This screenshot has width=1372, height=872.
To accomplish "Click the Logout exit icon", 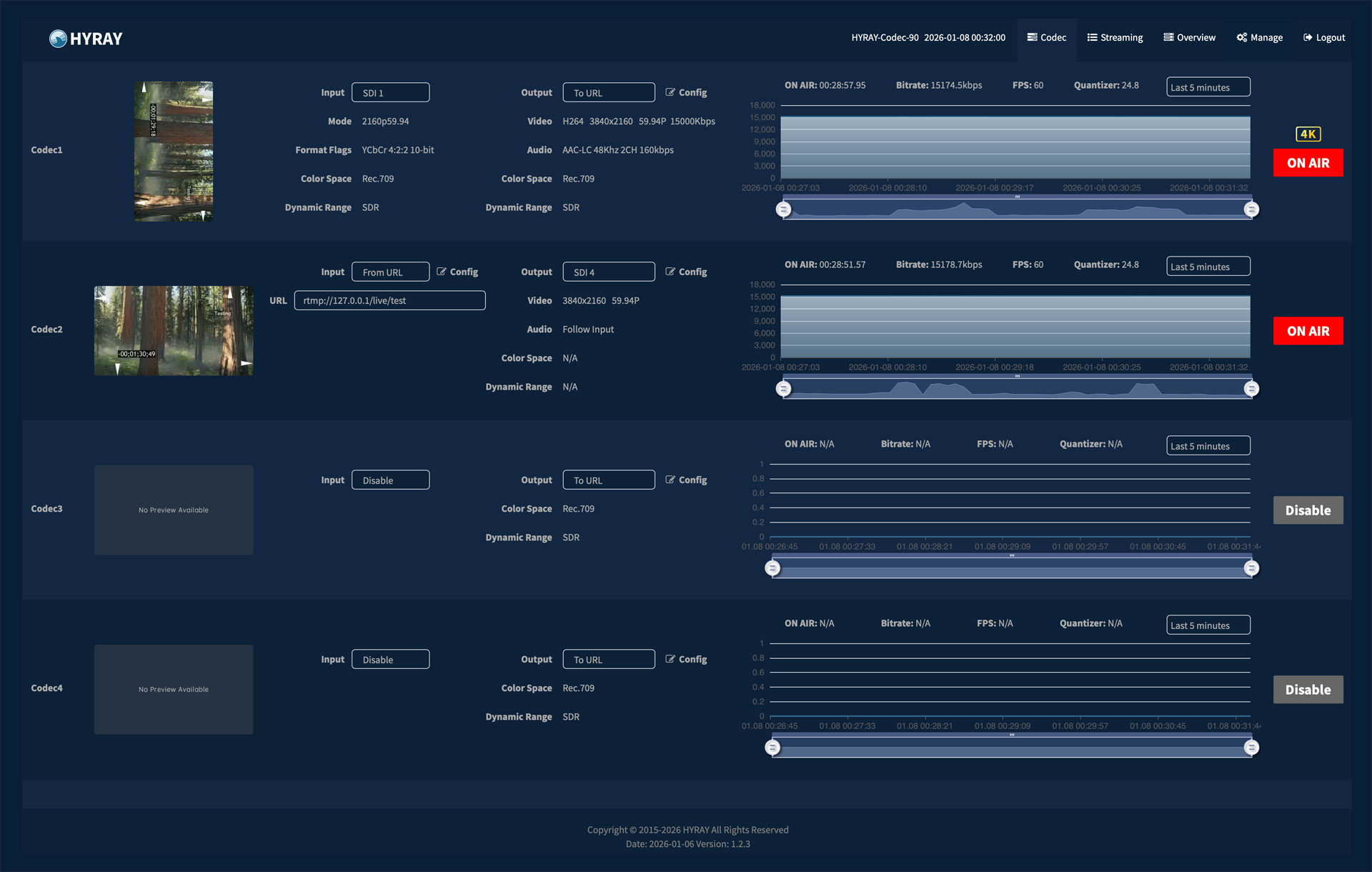I will [x=1308, y=38].
